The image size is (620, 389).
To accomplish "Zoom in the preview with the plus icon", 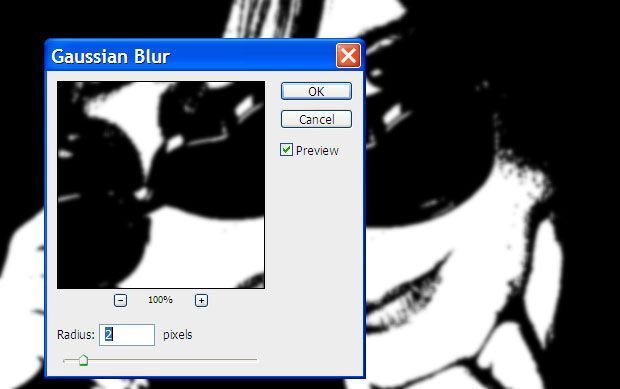I will coord(201,300).
